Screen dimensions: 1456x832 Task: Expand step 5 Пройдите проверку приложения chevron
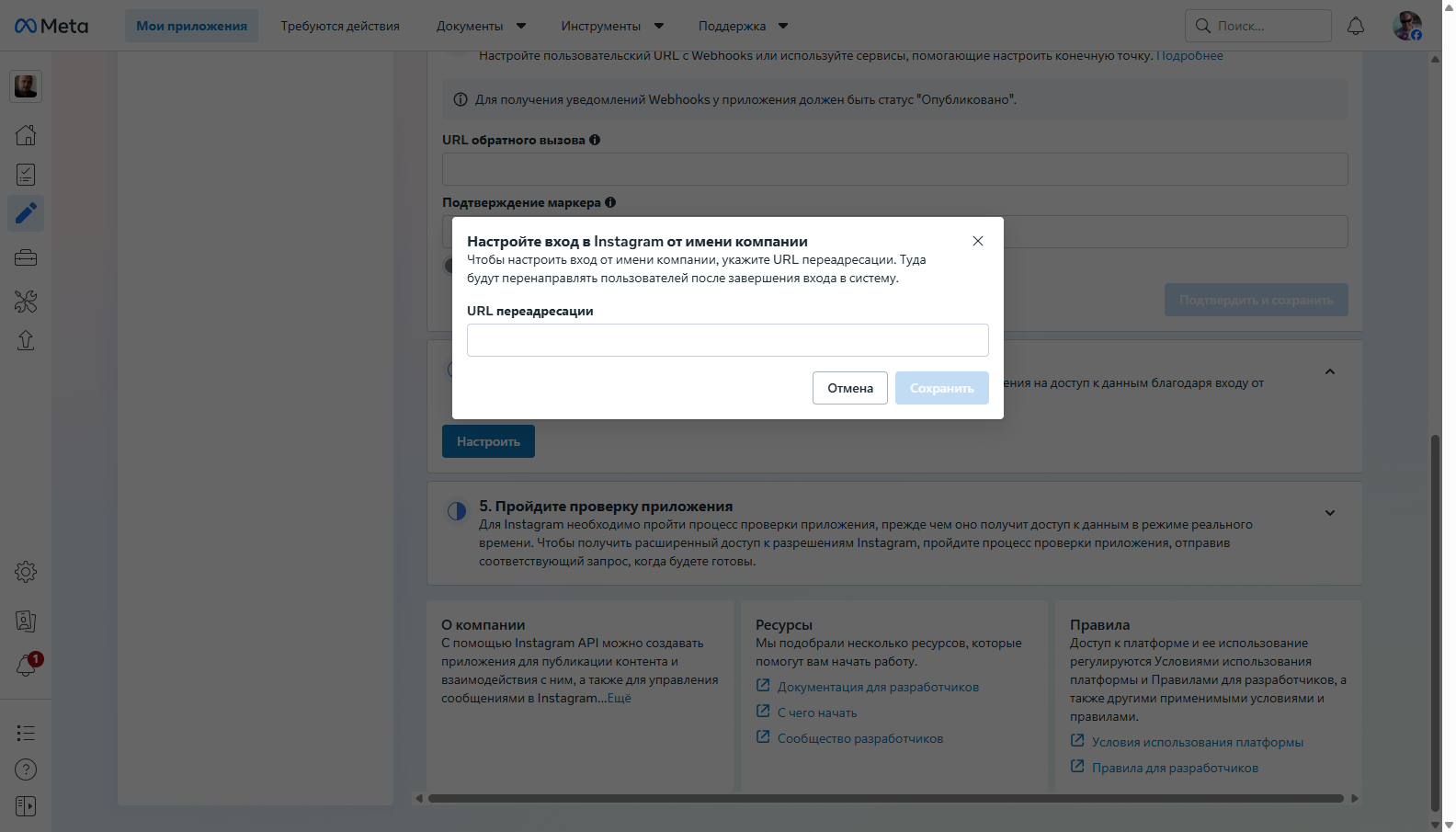click(x=1330, y=513)
